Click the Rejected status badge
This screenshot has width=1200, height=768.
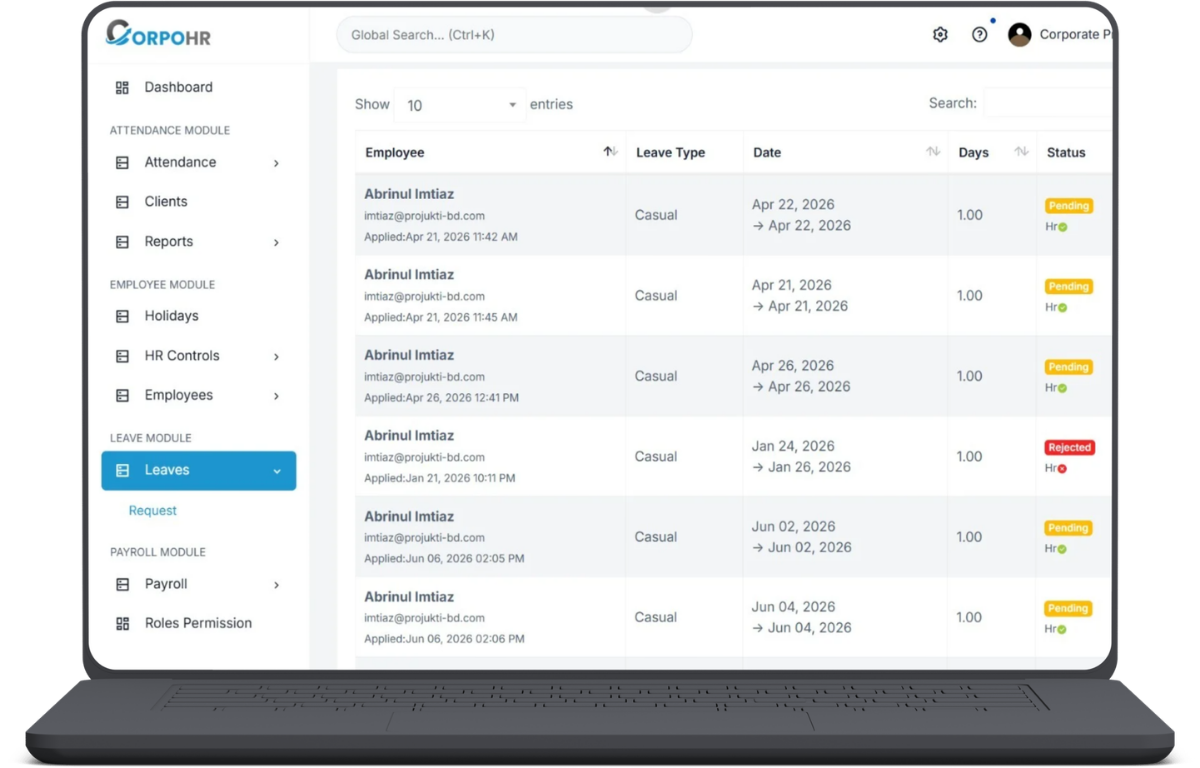coord(1070,448)
